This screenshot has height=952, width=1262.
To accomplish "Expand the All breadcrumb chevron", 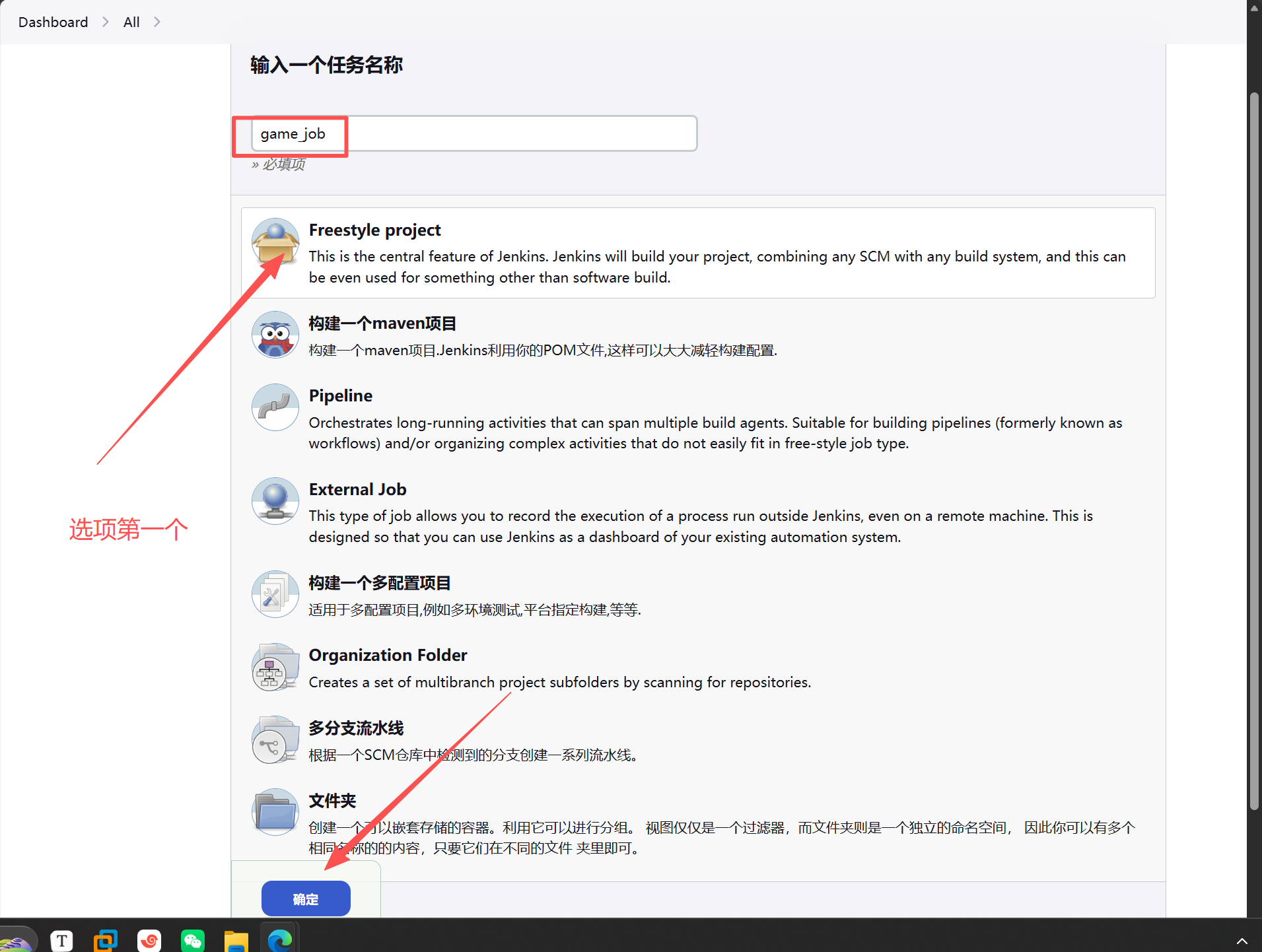I will pyautogui.click(x=157, y=22).
